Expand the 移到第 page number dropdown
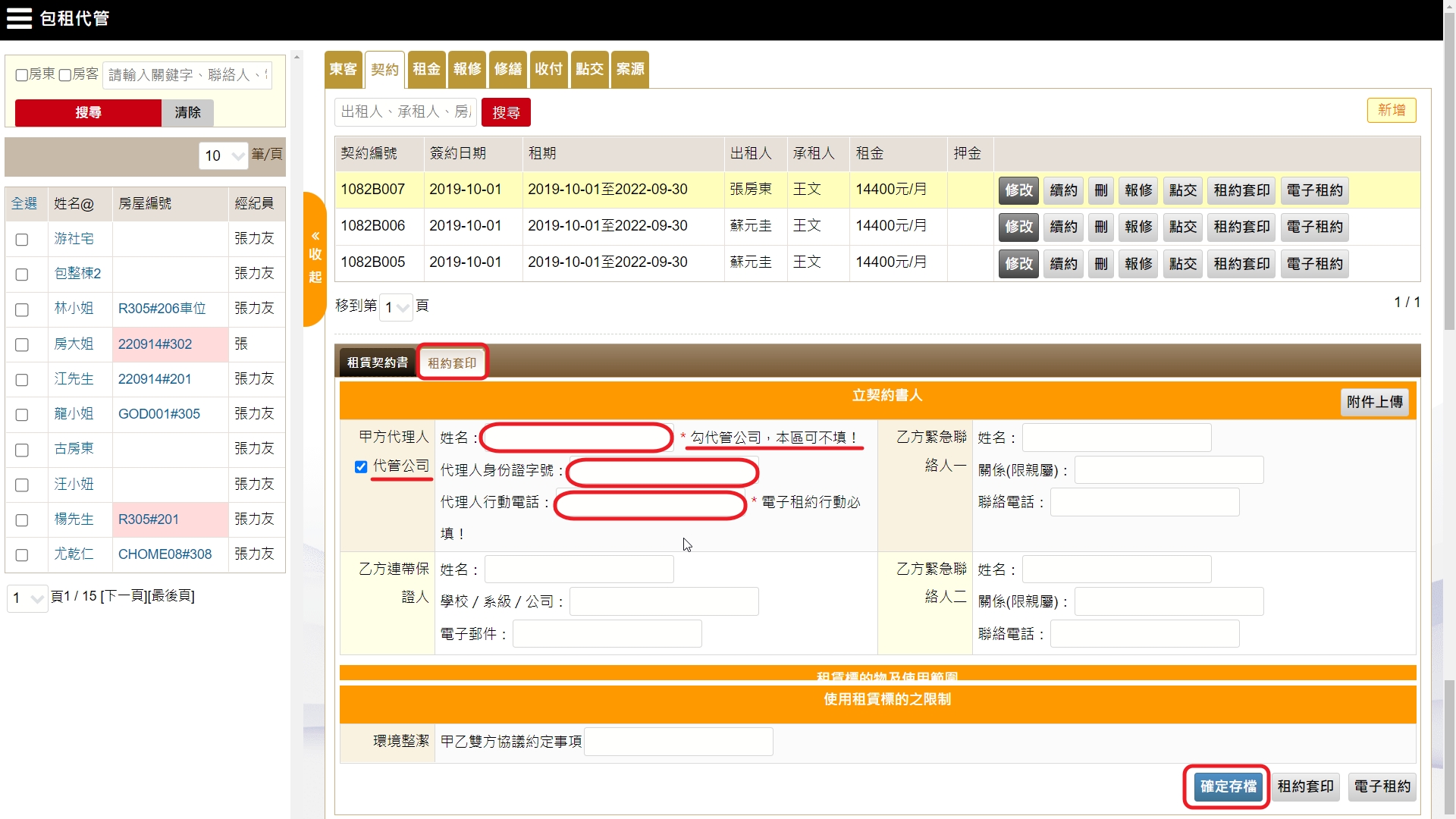Image resolution: width=1456 pixels, height=819 pixels. click(396, 307)
